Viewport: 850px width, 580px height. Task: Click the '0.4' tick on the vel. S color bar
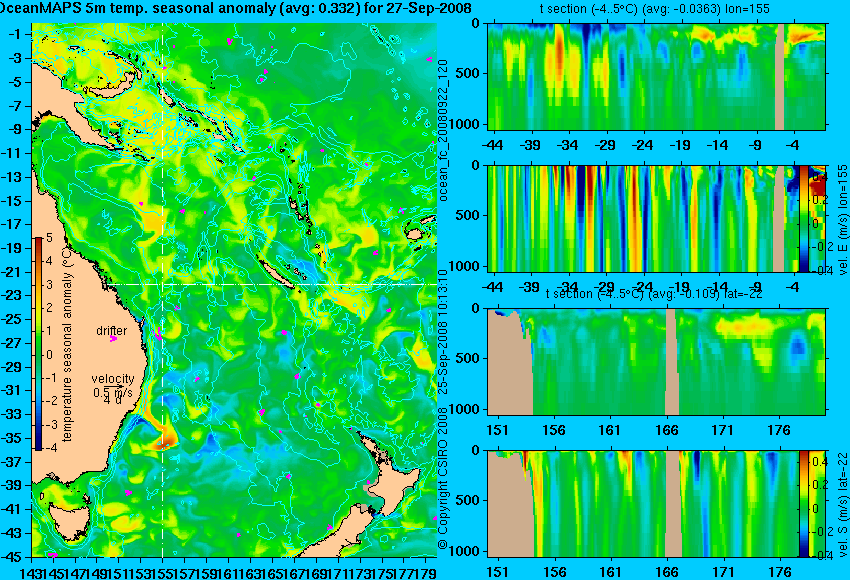[820, 462]
